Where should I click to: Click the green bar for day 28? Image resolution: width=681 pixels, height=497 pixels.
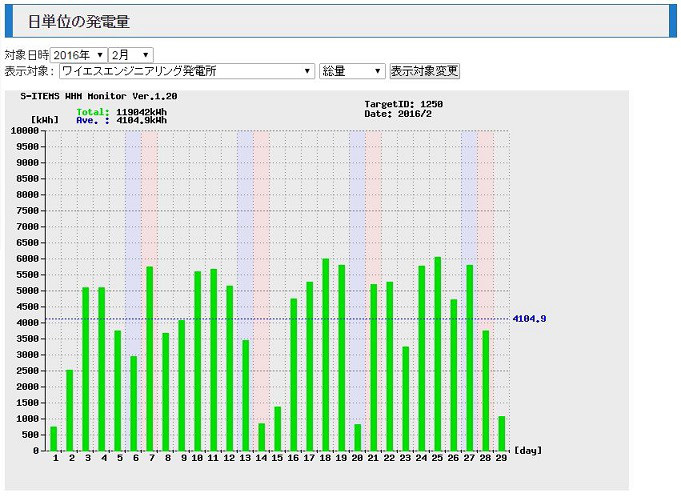[486, 391]
